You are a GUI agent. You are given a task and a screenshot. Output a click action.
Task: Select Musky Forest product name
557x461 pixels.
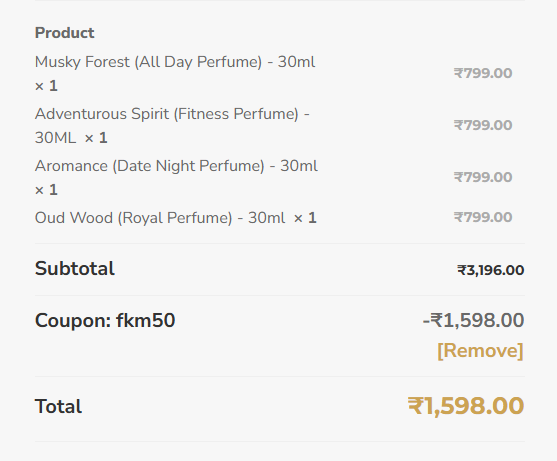tap(175, 62)
